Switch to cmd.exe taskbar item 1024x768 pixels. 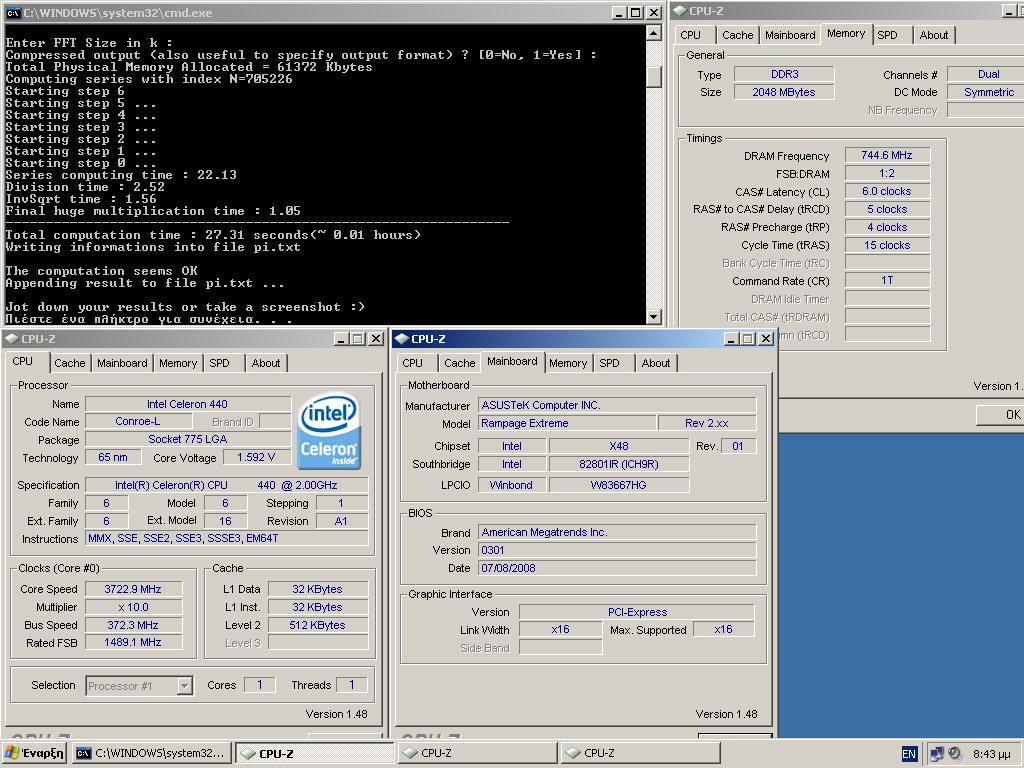click(151, 753)
